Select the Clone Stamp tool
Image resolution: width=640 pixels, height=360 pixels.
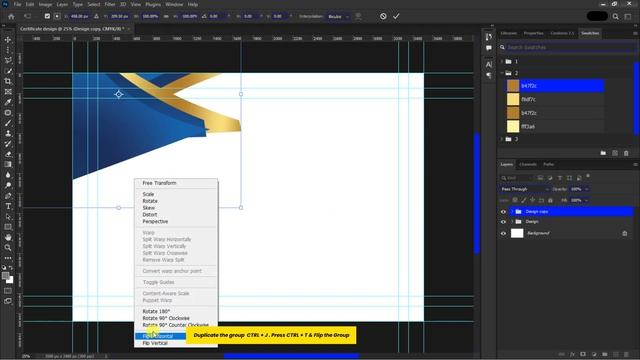[8, 133]
